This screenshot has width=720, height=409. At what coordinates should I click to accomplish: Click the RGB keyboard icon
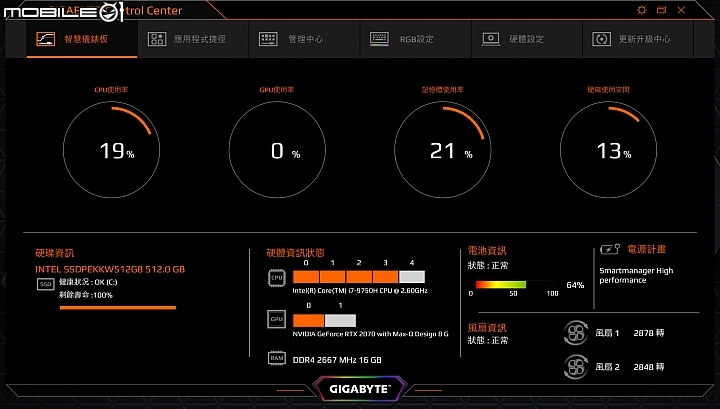(x=379, y=39)
